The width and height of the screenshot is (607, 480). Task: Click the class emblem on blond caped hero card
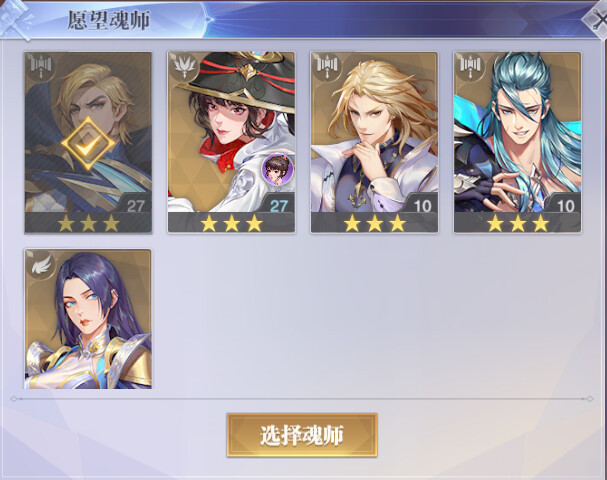[41, 66]
